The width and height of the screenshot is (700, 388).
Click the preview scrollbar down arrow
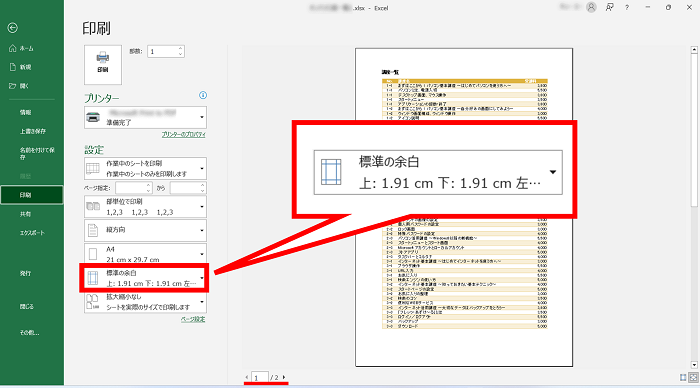[x=694, y=365]
